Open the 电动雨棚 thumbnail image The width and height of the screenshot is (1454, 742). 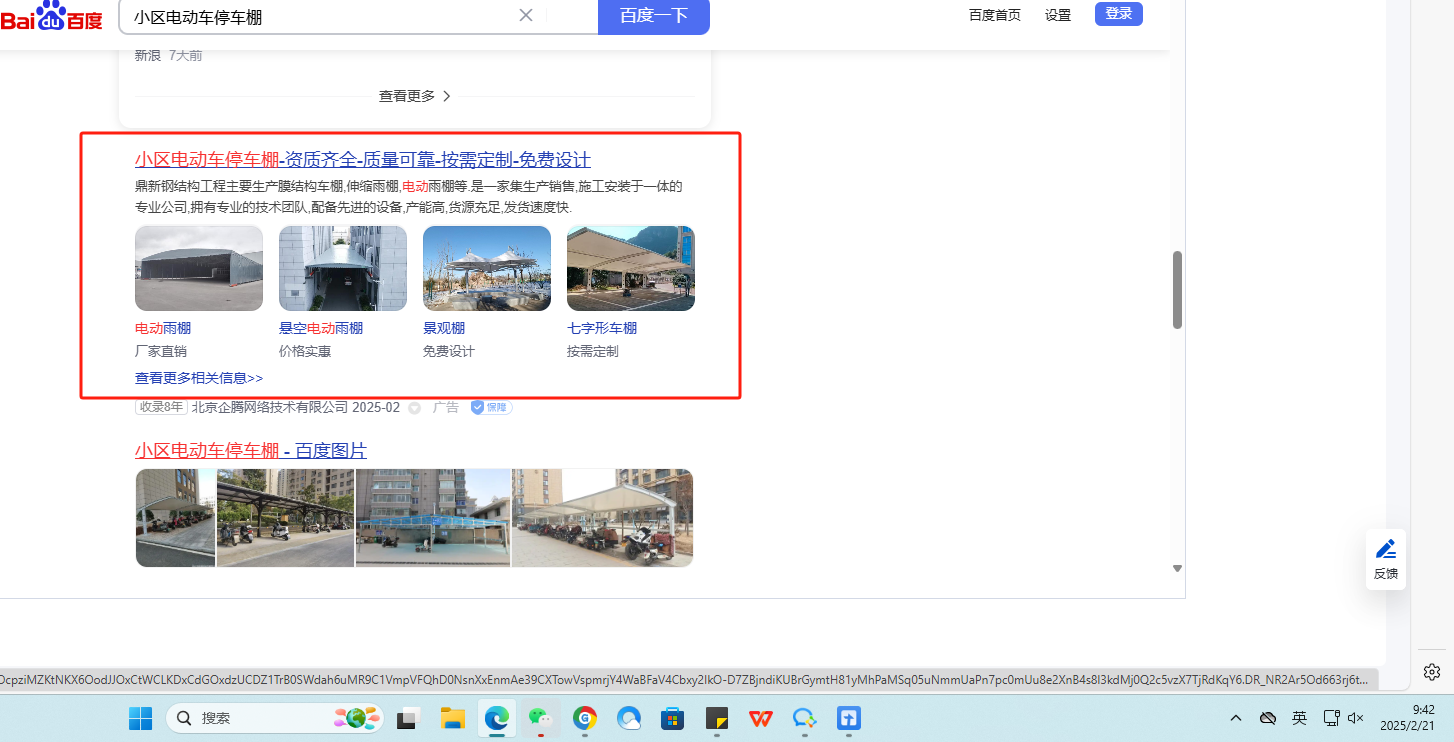(199, 268)
